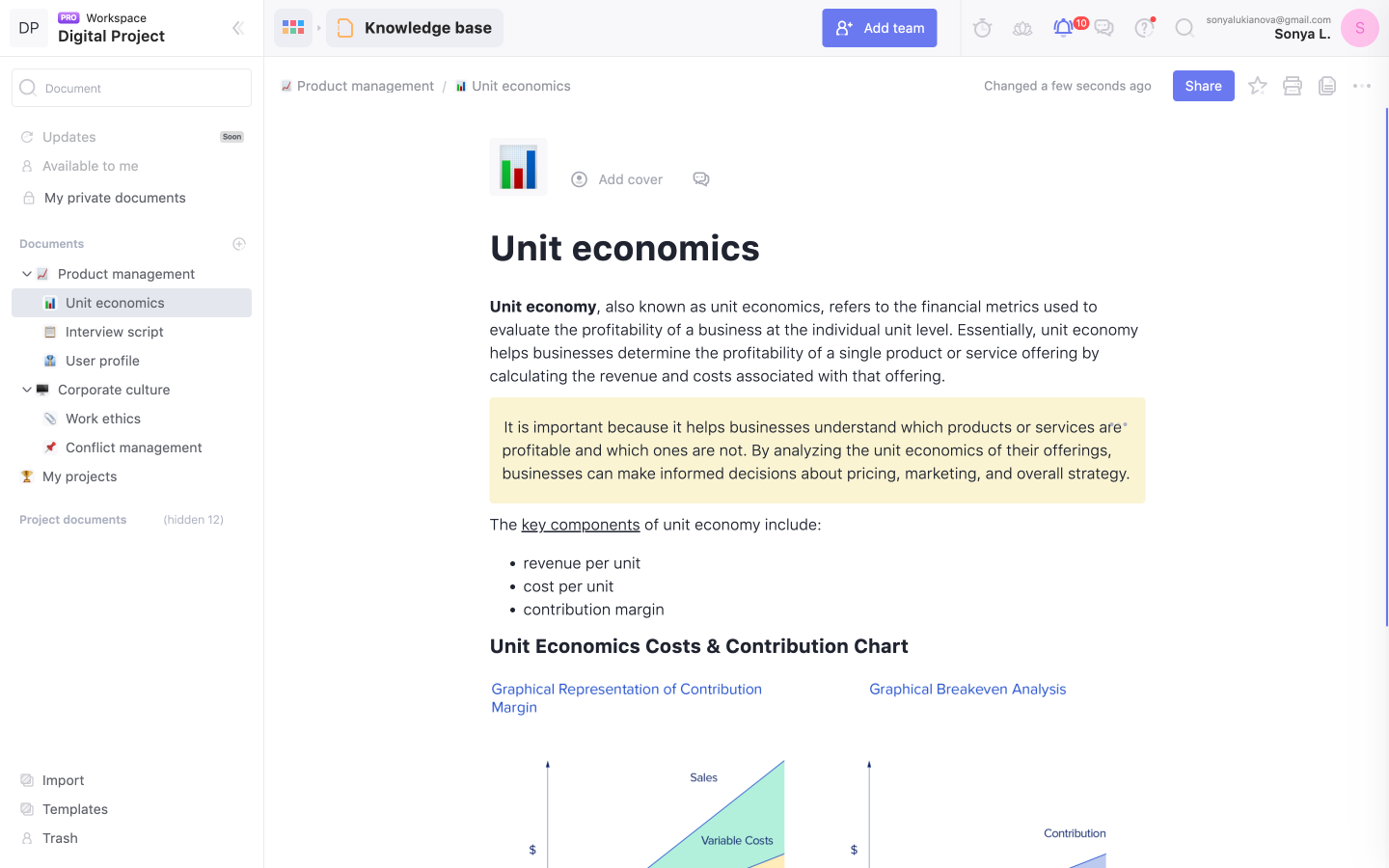Viewport: 1389px width, 868px height.
Task: Open the search magnifier in header
Action: (1185, 28)
